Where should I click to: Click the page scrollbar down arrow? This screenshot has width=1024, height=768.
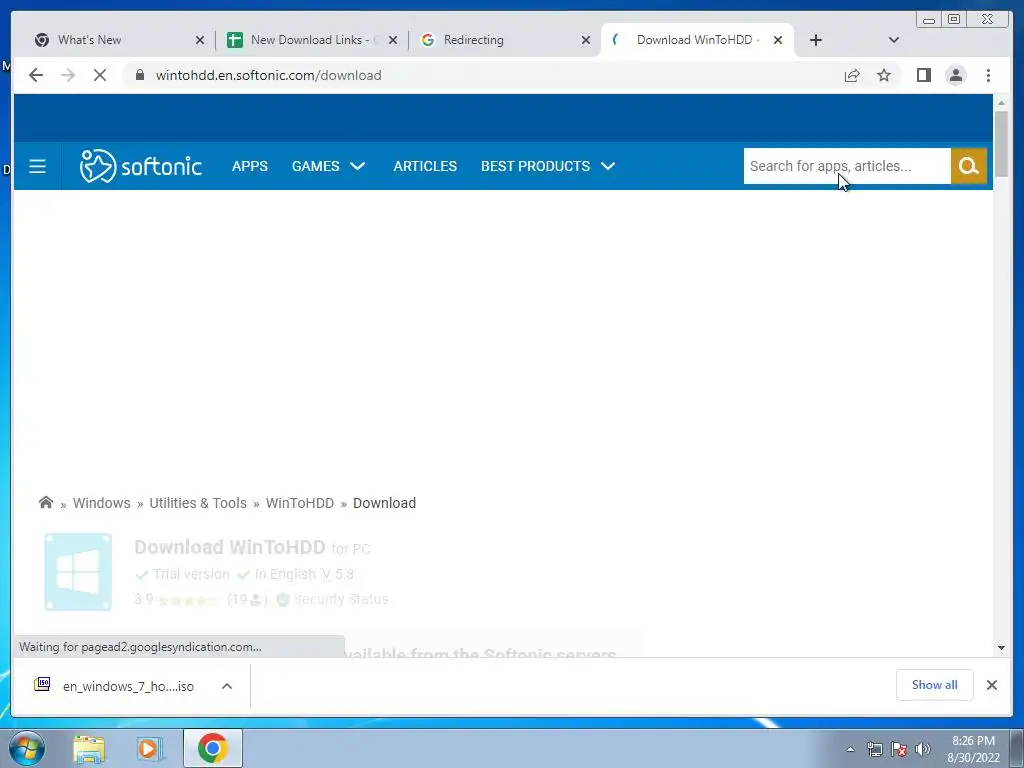click(x=1002, y=648)
